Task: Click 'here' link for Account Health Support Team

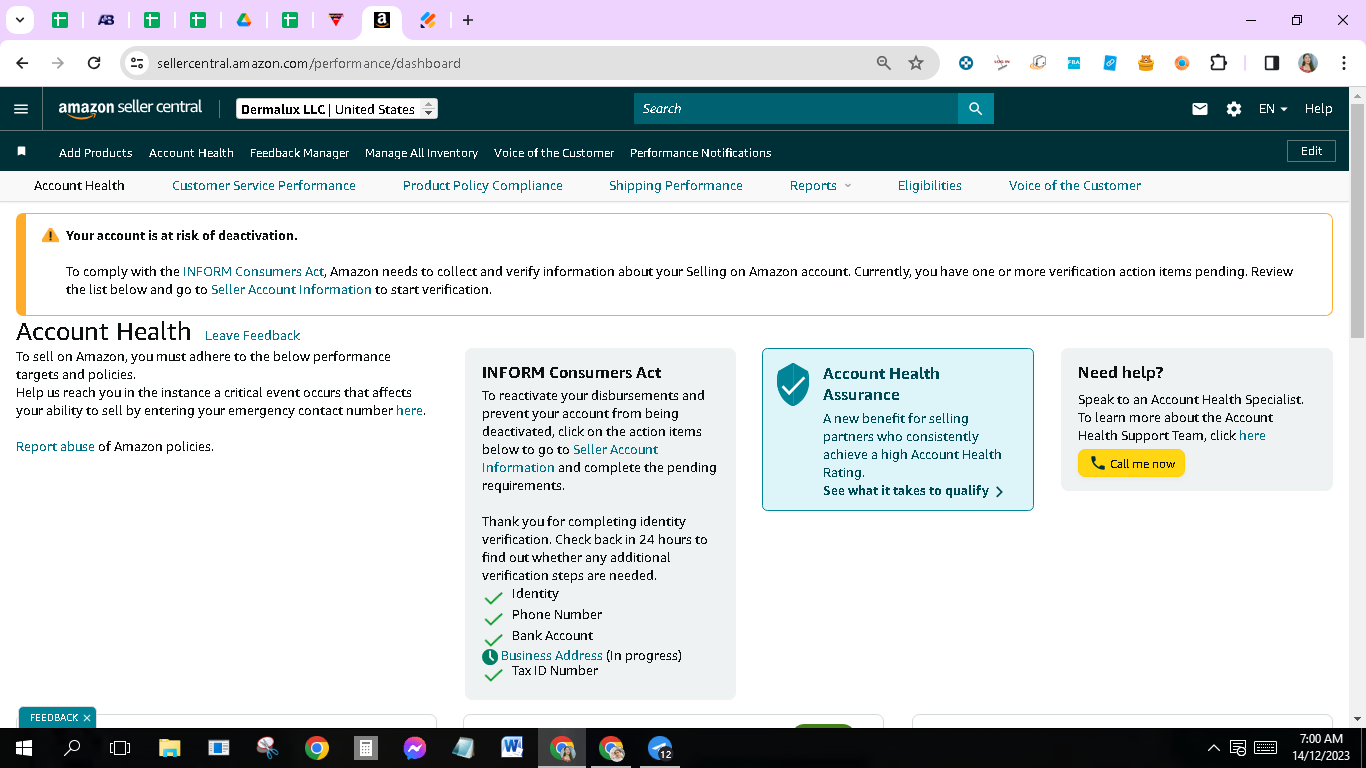Action: point(1252,436)
